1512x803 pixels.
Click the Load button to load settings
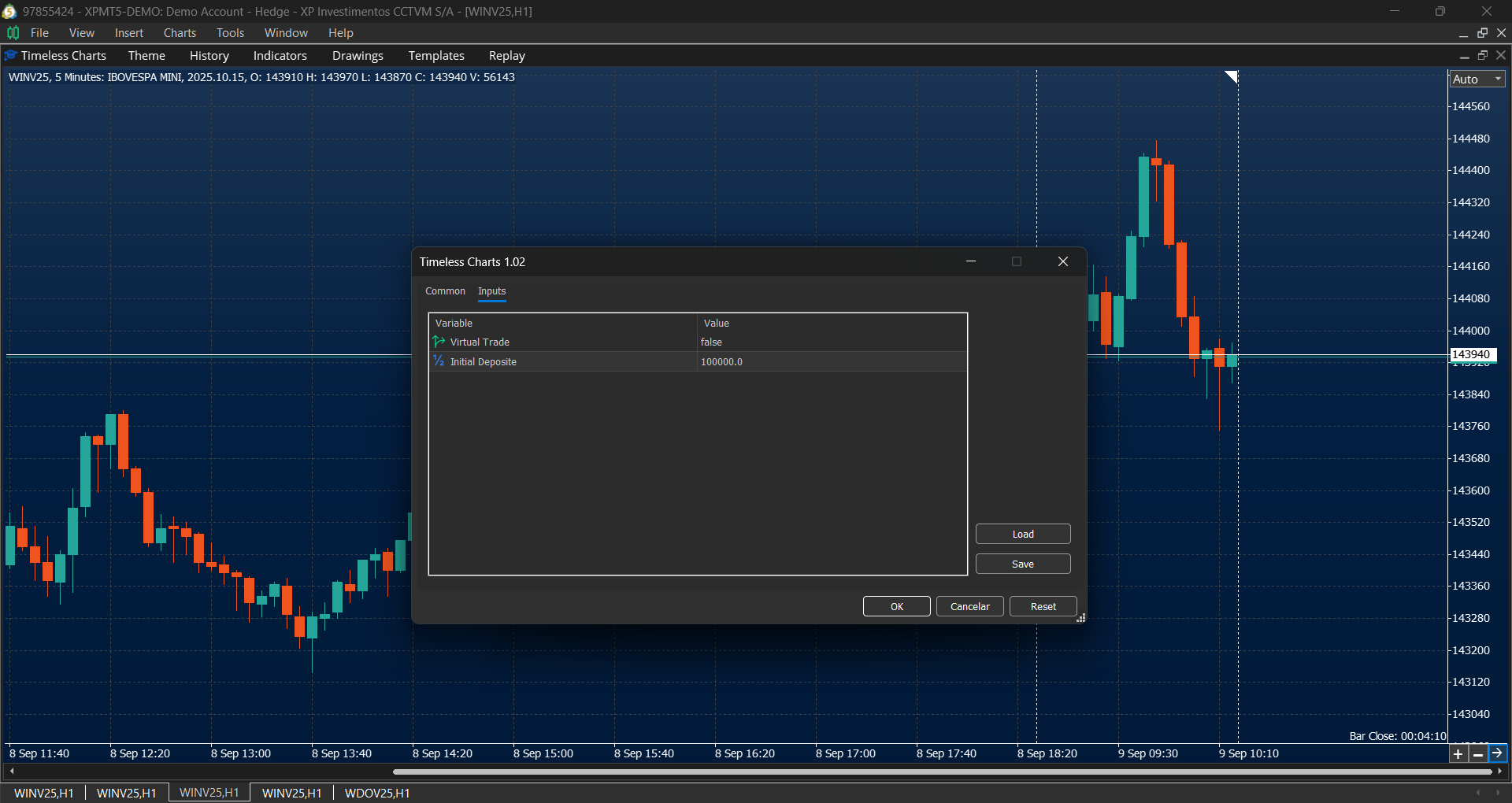(1021, 533)
